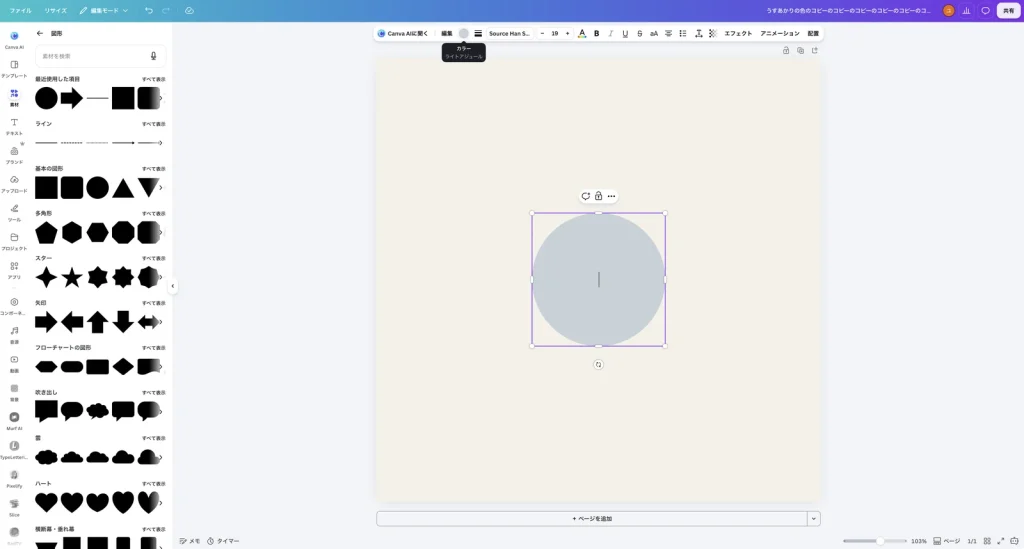The width and height of the screenshot is (1024, 549).
Task: Toggle underline text formatting
Action: pos(625,33)
